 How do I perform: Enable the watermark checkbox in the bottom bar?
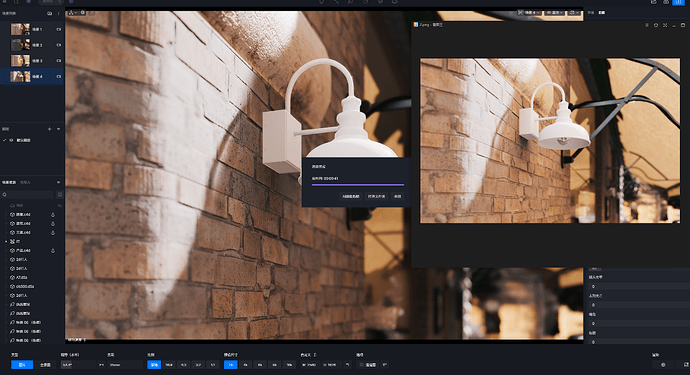point(362,364)
